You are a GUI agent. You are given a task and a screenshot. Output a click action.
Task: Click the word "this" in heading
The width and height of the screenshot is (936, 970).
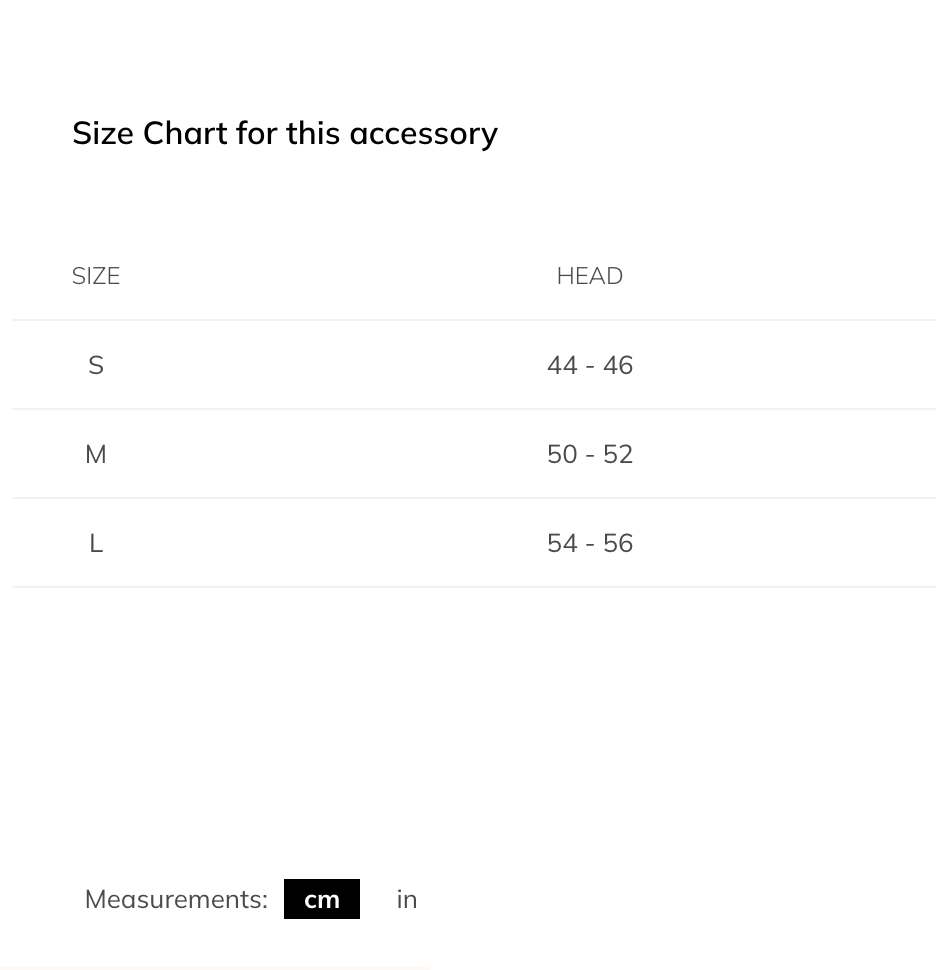coord(313,133)
